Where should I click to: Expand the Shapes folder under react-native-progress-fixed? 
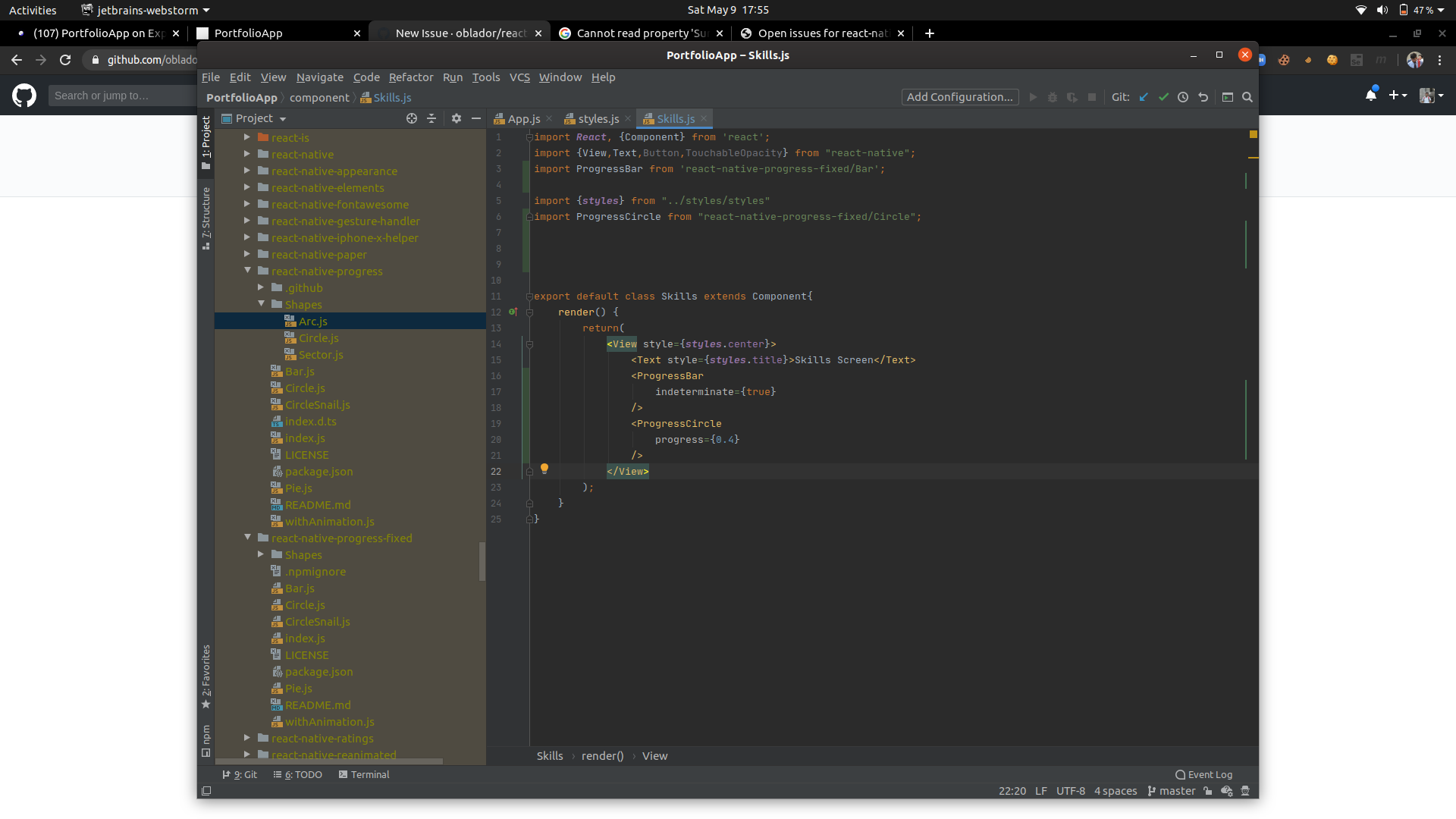tap(261, 554)
